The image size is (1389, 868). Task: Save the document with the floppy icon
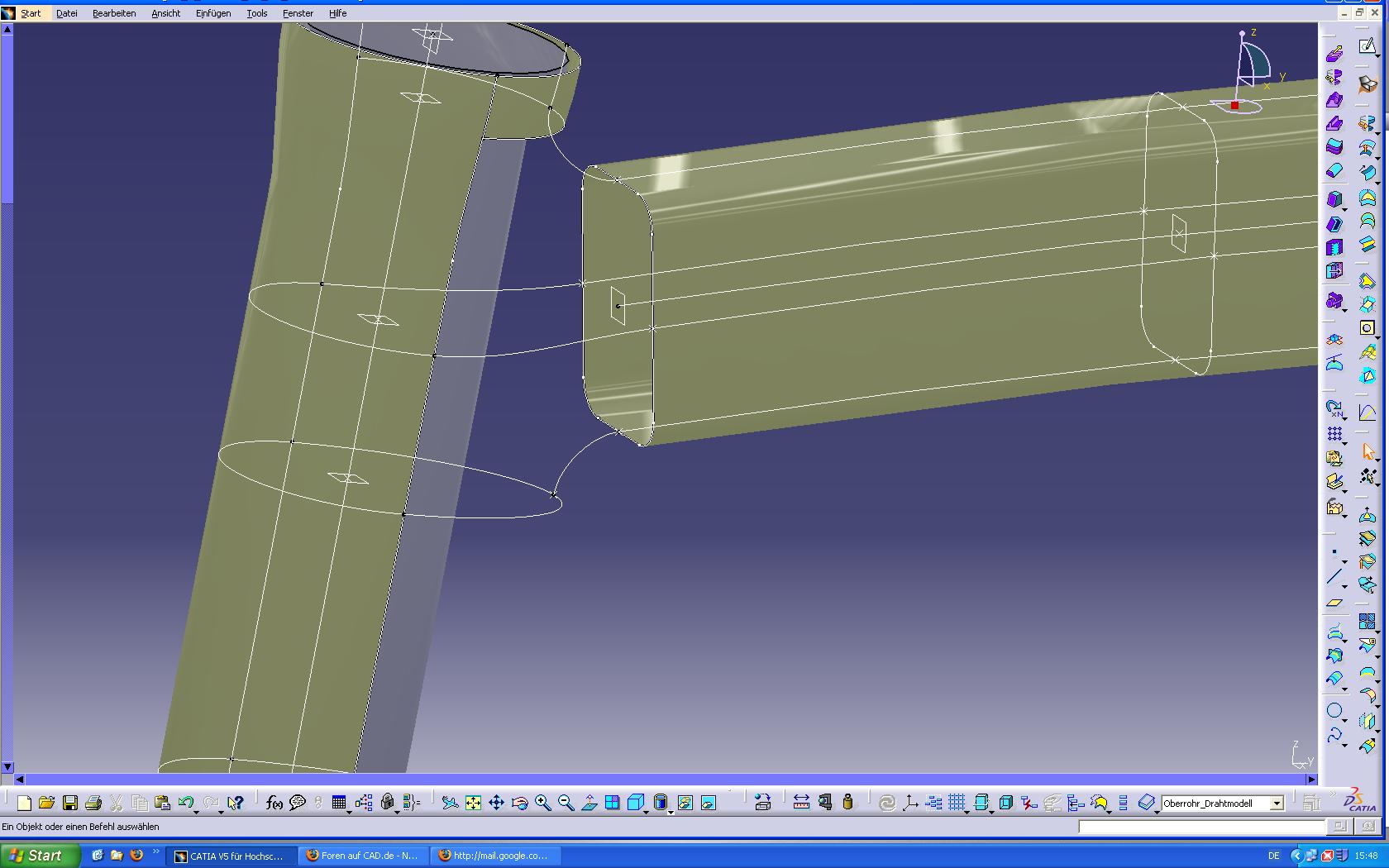(x=70, y=803)
